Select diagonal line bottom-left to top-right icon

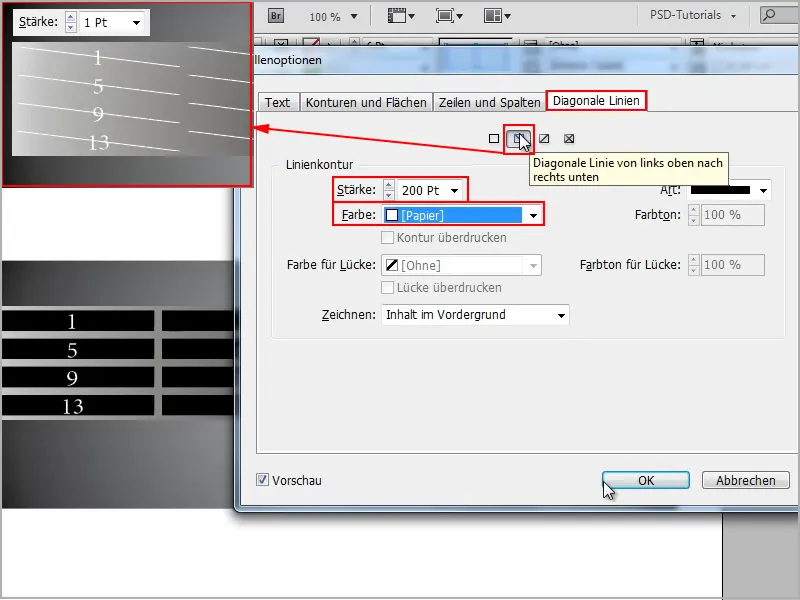pos(544,139)
